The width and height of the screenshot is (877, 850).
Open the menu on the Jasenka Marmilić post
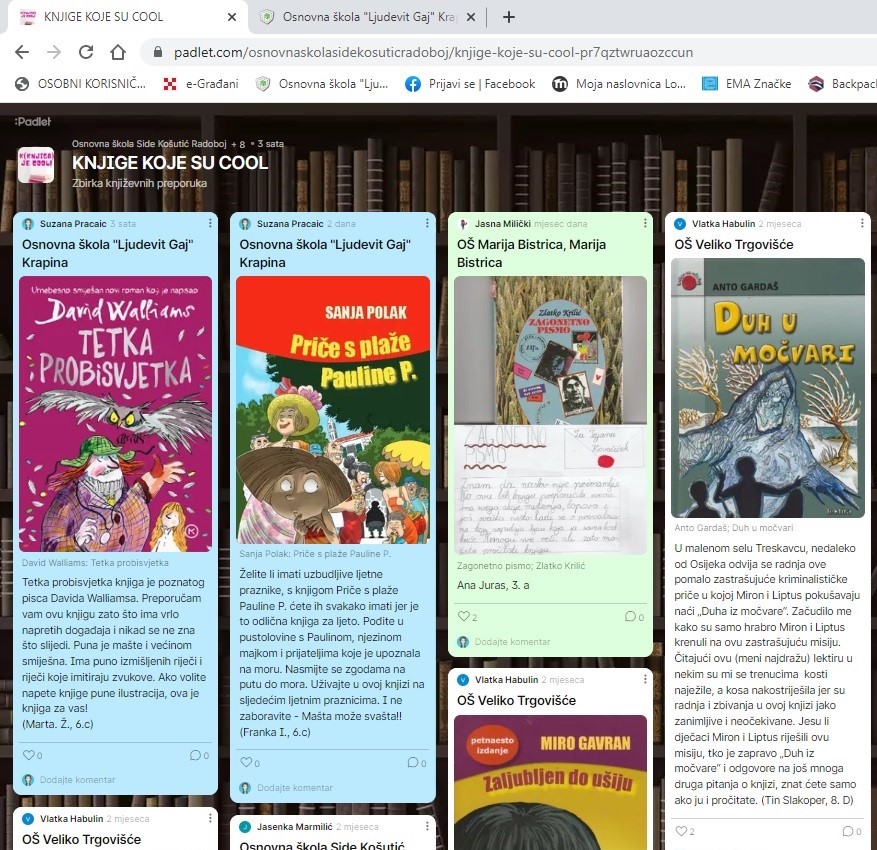[427, 826]
